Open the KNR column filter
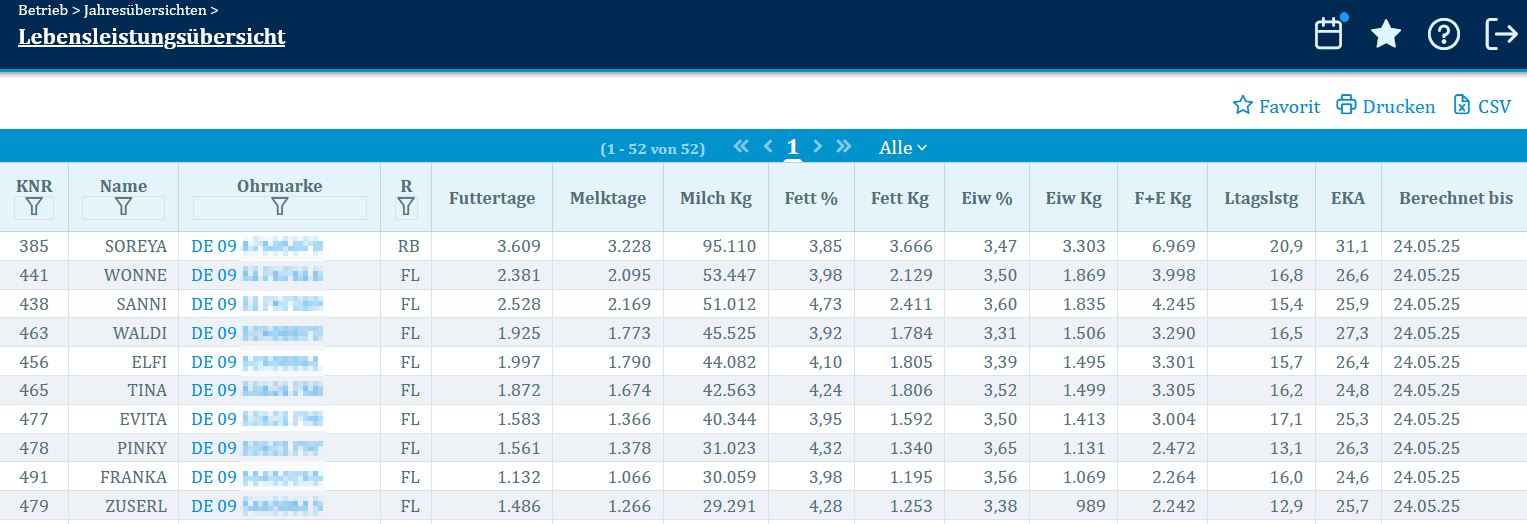 coord(35,208)
